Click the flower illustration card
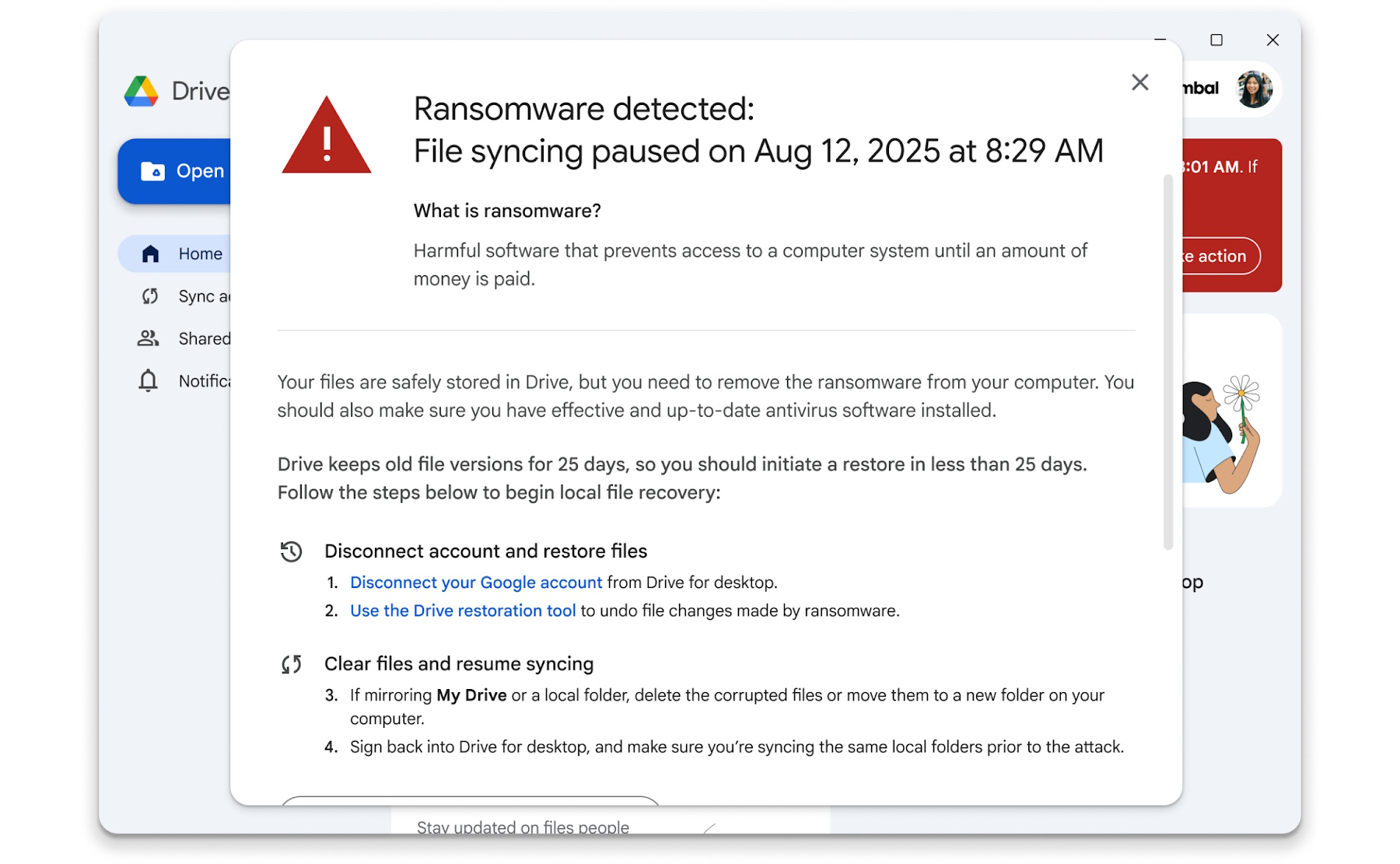1400x864 pixels. click(x=1230, y=411)
